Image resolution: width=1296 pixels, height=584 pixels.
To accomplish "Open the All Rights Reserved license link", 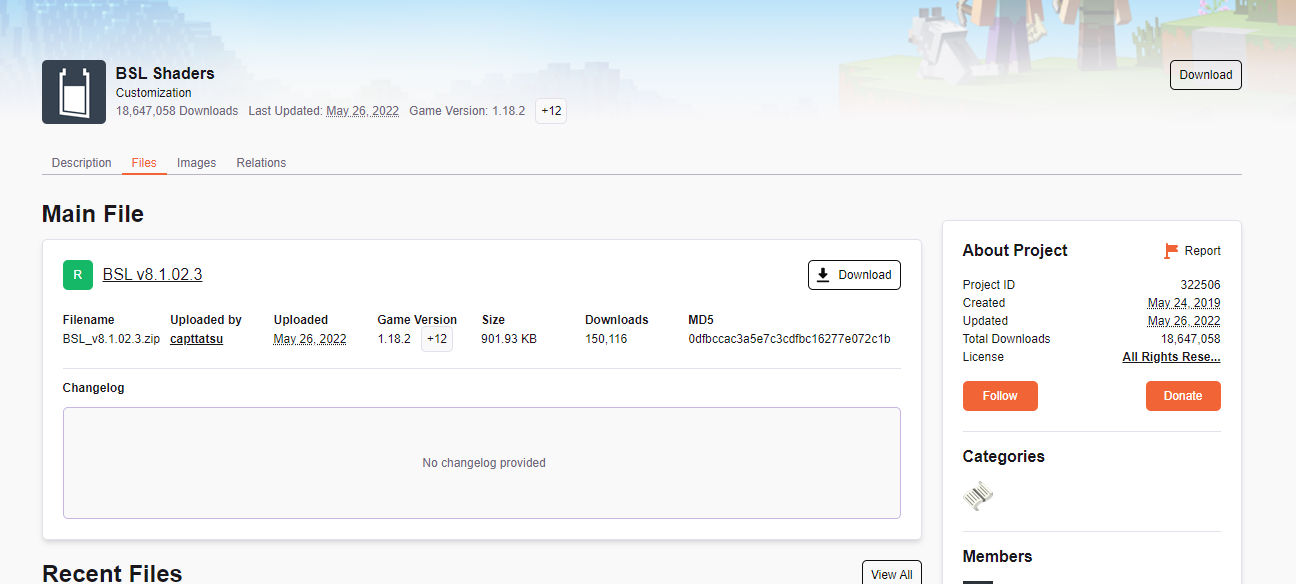I will pos(1171,357).
